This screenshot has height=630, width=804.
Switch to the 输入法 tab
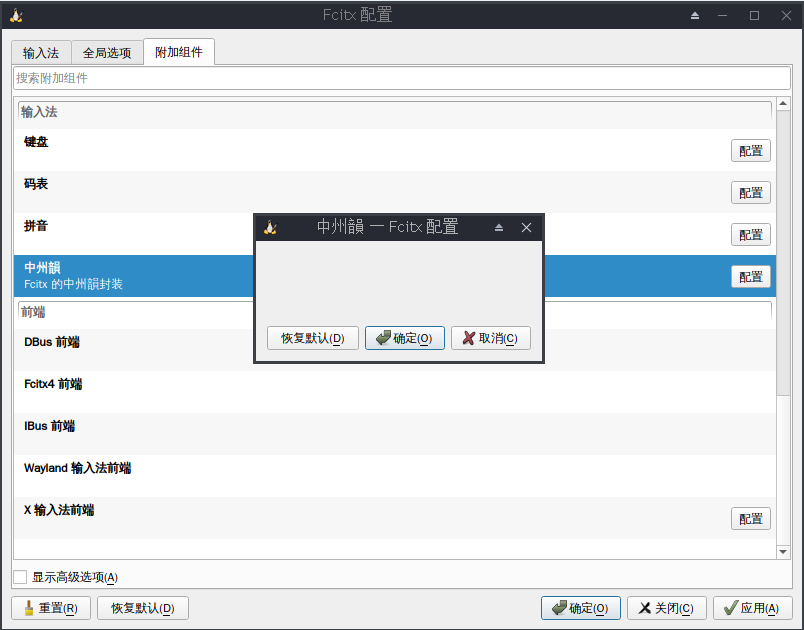tap(41, 53)
